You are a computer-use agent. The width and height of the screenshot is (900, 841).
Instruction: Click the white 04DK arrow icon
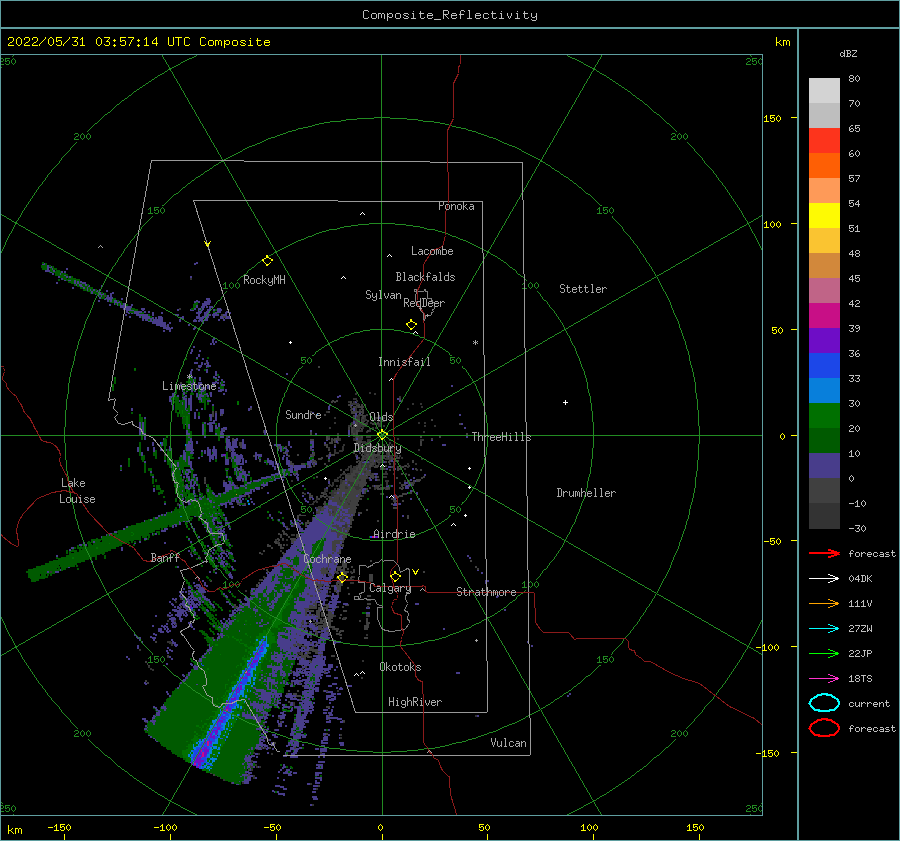[x=824, y=579]
